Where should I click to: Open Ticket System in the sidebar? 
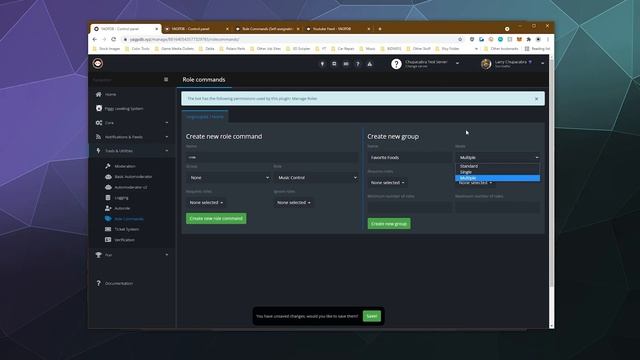[x=127, y=229]
